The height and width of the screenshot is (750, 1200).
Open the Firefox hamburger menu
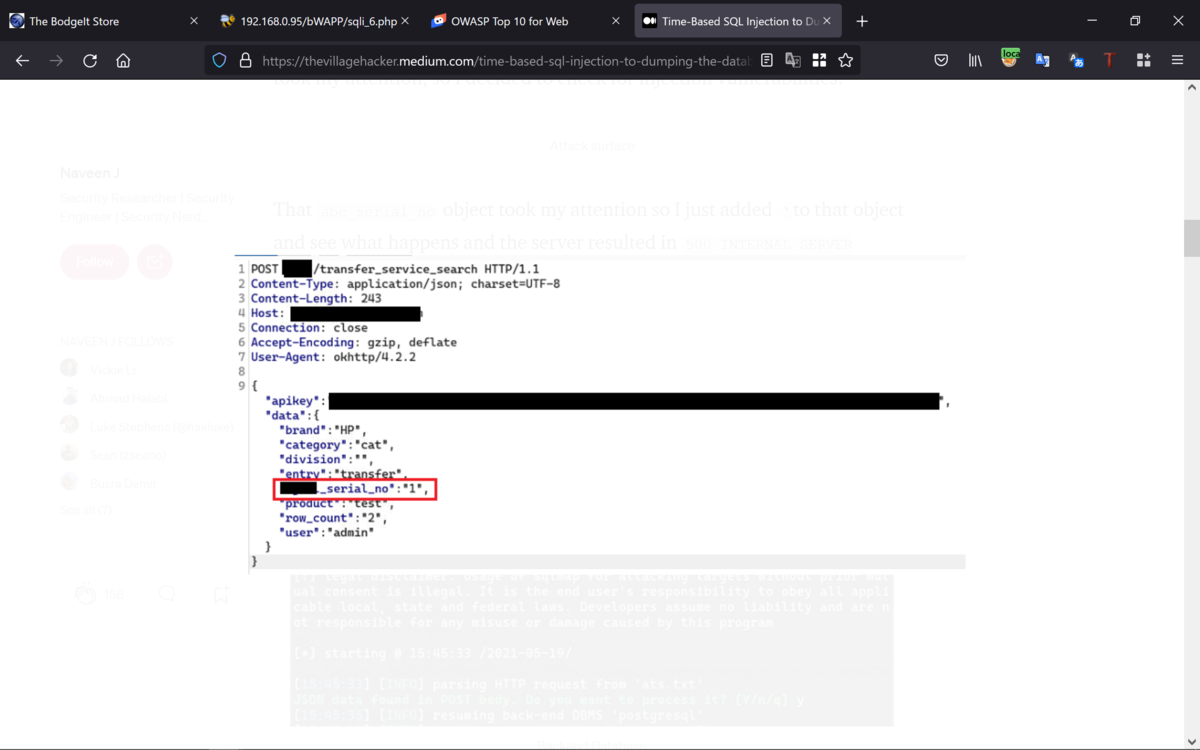(x=1177, y=61)
